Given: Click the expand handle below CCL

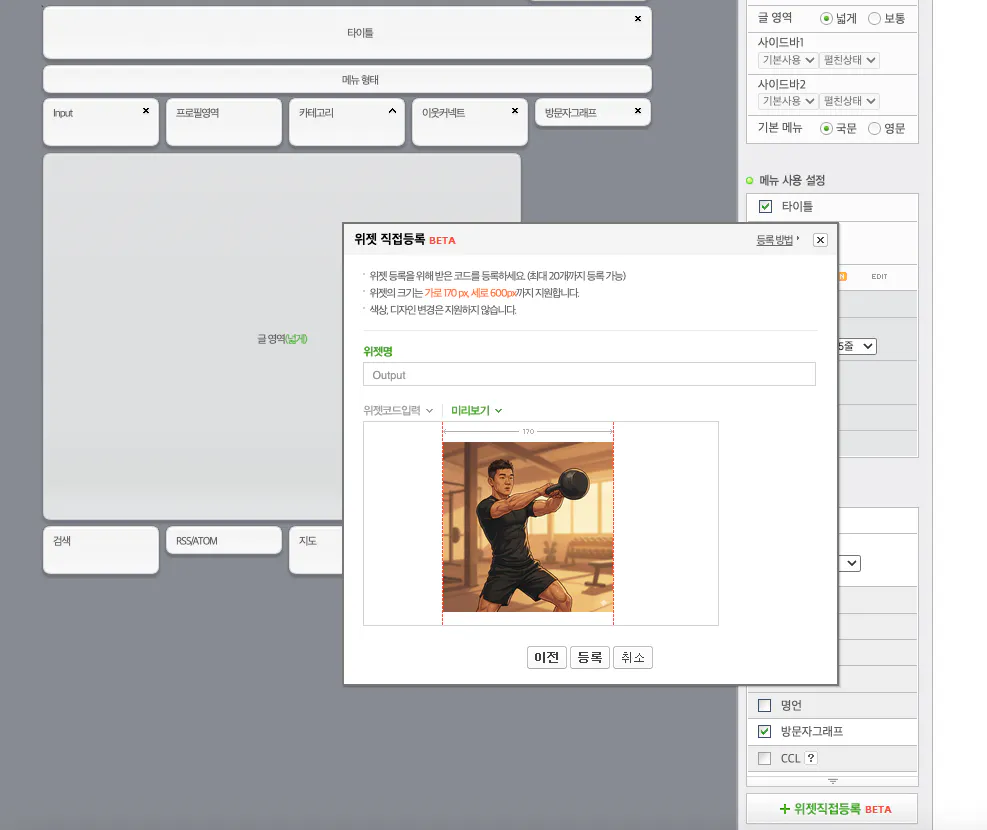Looking at the screenshot, I should (x=833, y=781).
